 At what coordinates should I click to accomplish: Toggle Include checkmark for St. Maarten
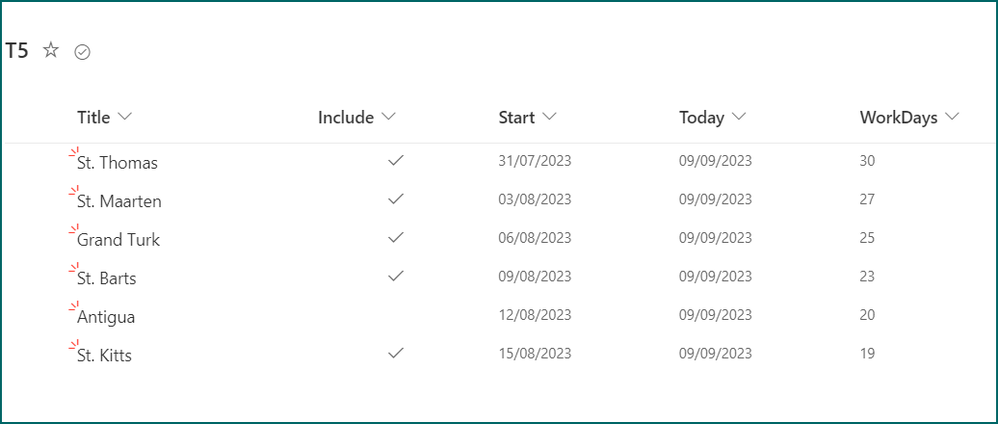396,199
